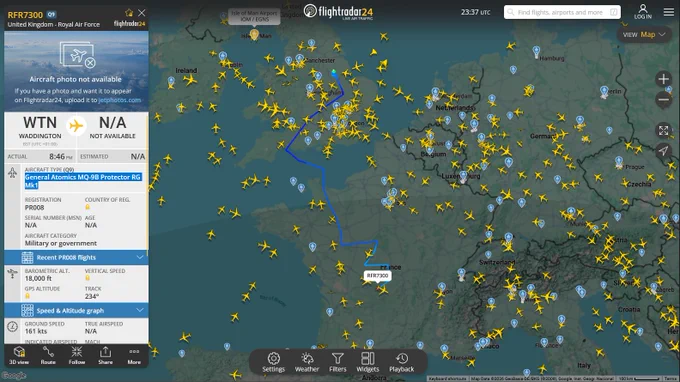Click the Hamburg airport pin
680x382 pixels.
[536, 52]
